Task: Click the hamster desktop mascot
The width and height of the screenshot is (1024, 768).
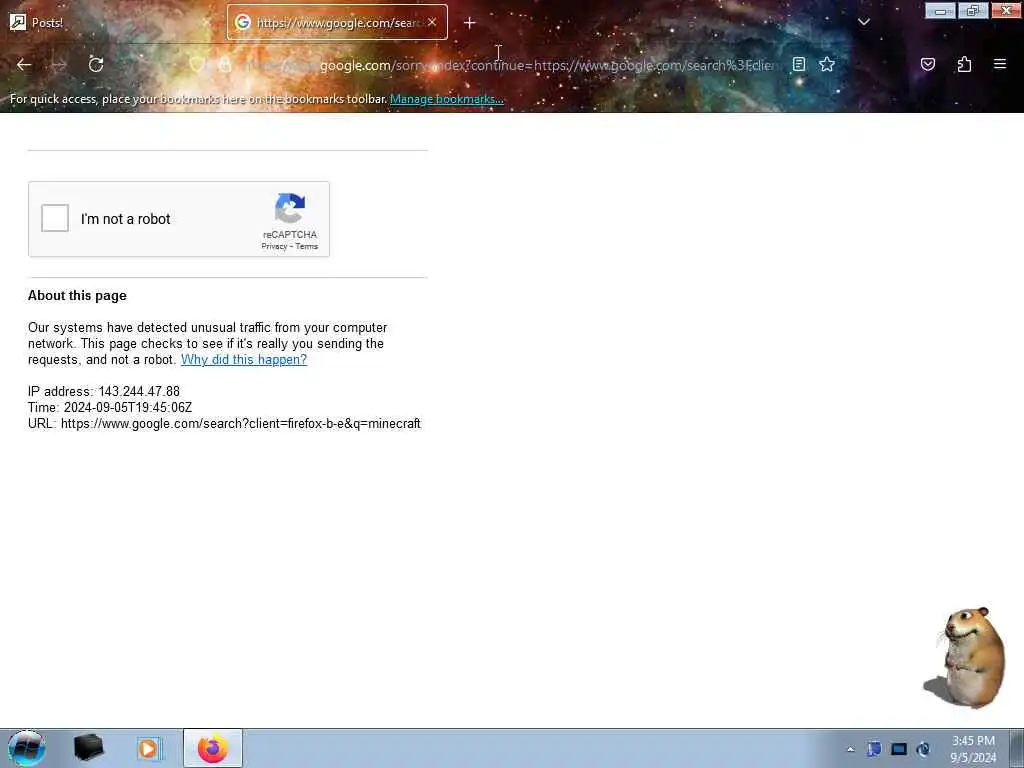Action: [965, 657]
